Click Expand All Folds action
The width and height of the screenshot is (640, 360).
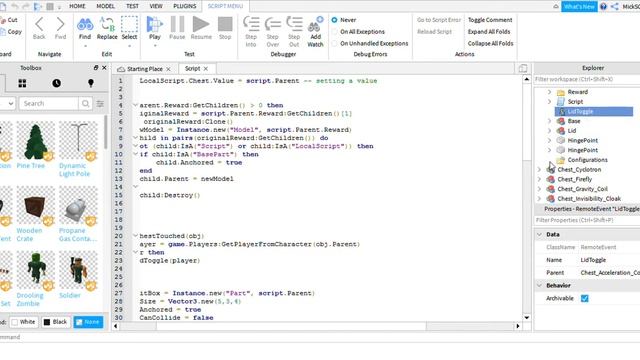[489, 31]
